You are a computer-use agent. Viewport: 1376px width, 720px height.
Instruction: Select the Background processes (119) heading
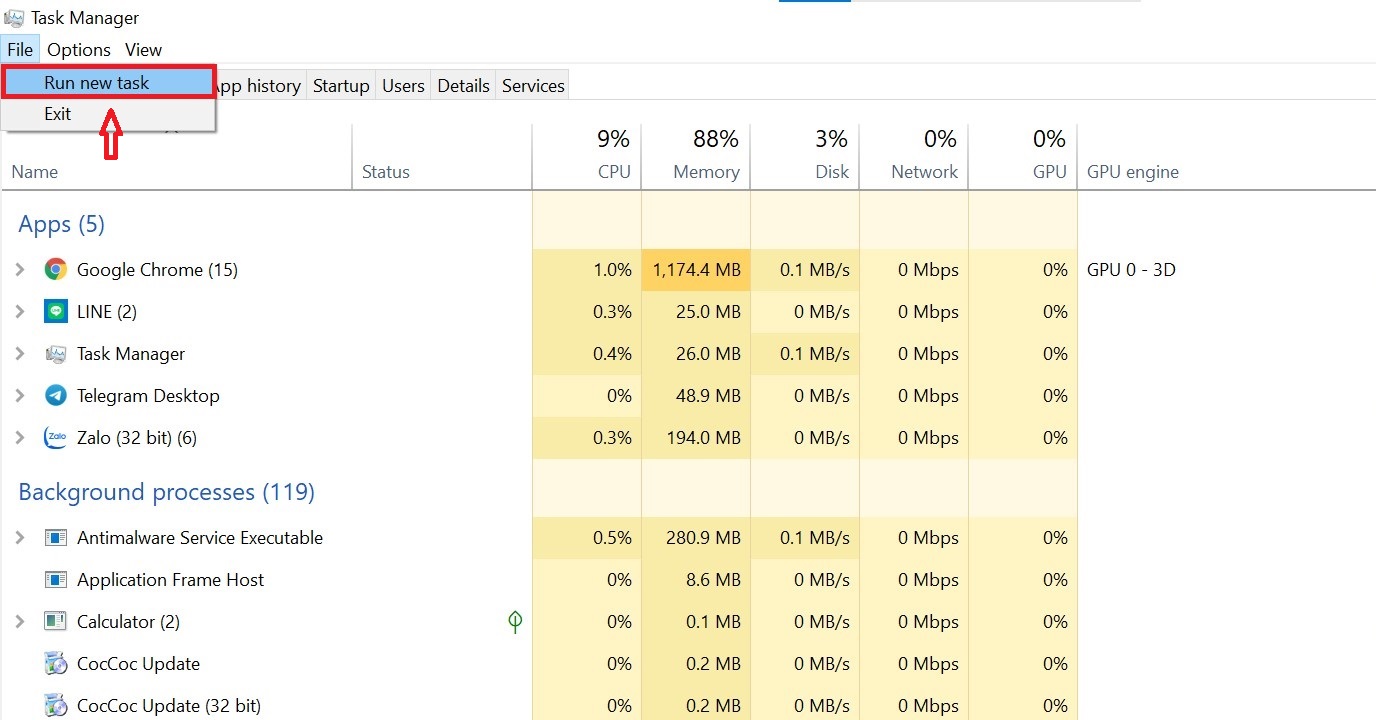166,492
